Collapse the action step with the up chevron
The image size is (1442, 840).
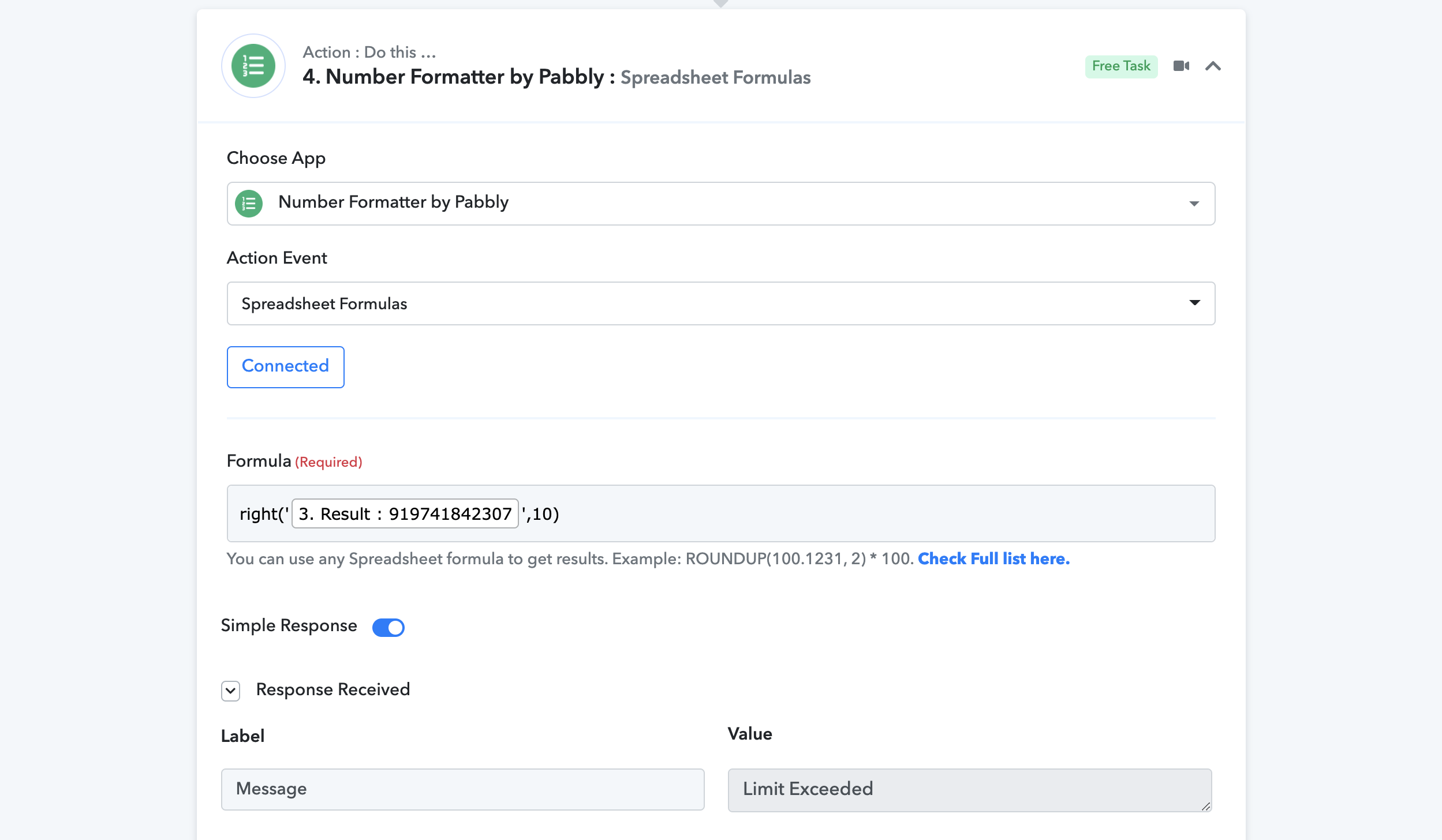1213,66
